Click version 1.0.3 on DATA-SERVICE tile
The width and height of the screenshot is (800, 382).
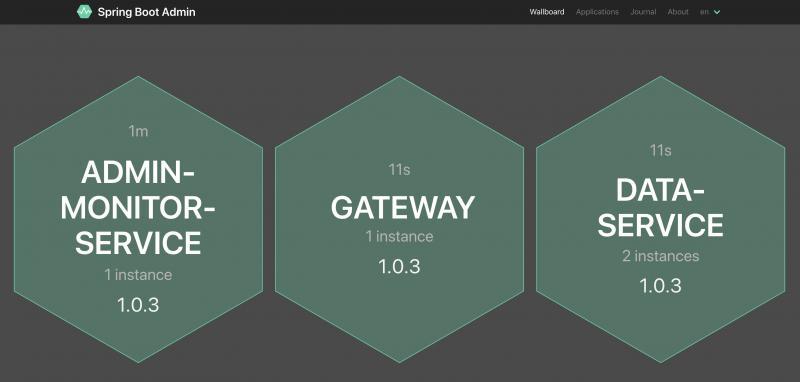(x=661, y=286)
